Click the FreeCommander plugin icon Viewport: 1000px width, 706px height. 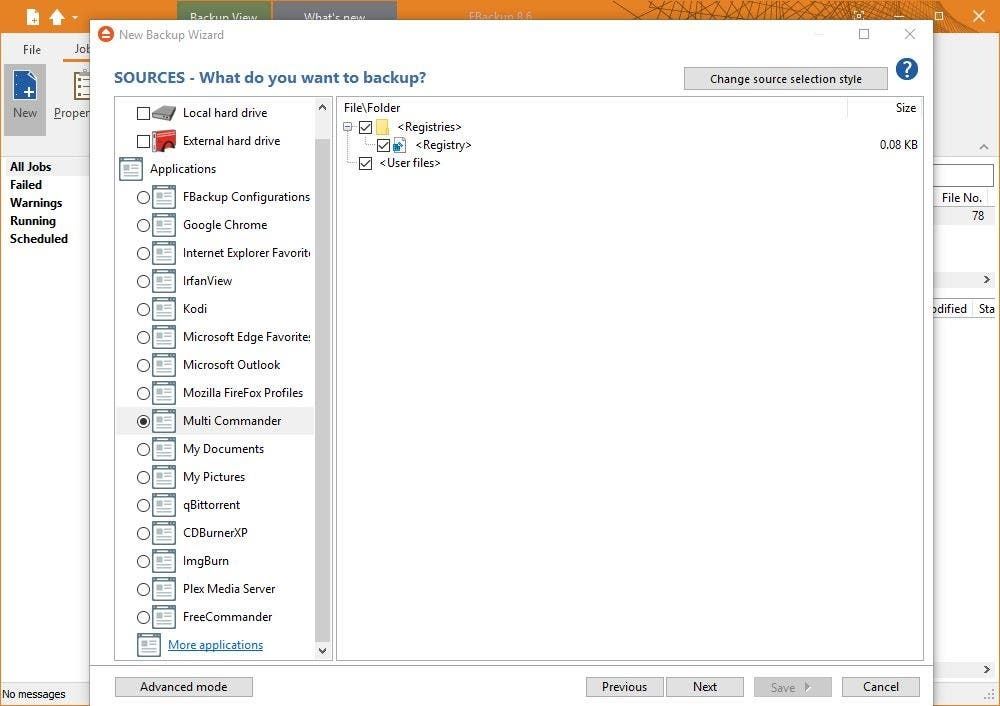164,618
